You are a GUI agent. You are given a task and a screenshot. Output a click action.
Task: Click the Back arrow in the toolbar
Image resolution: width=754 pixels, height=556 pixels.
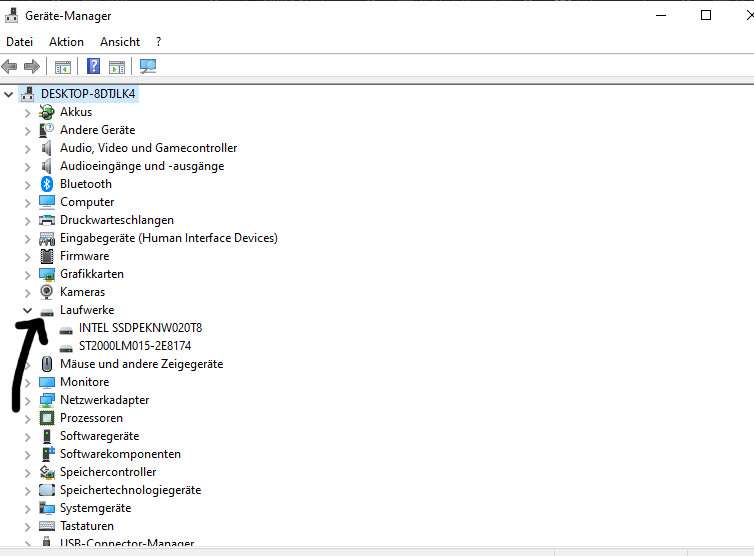coord(10,67)
